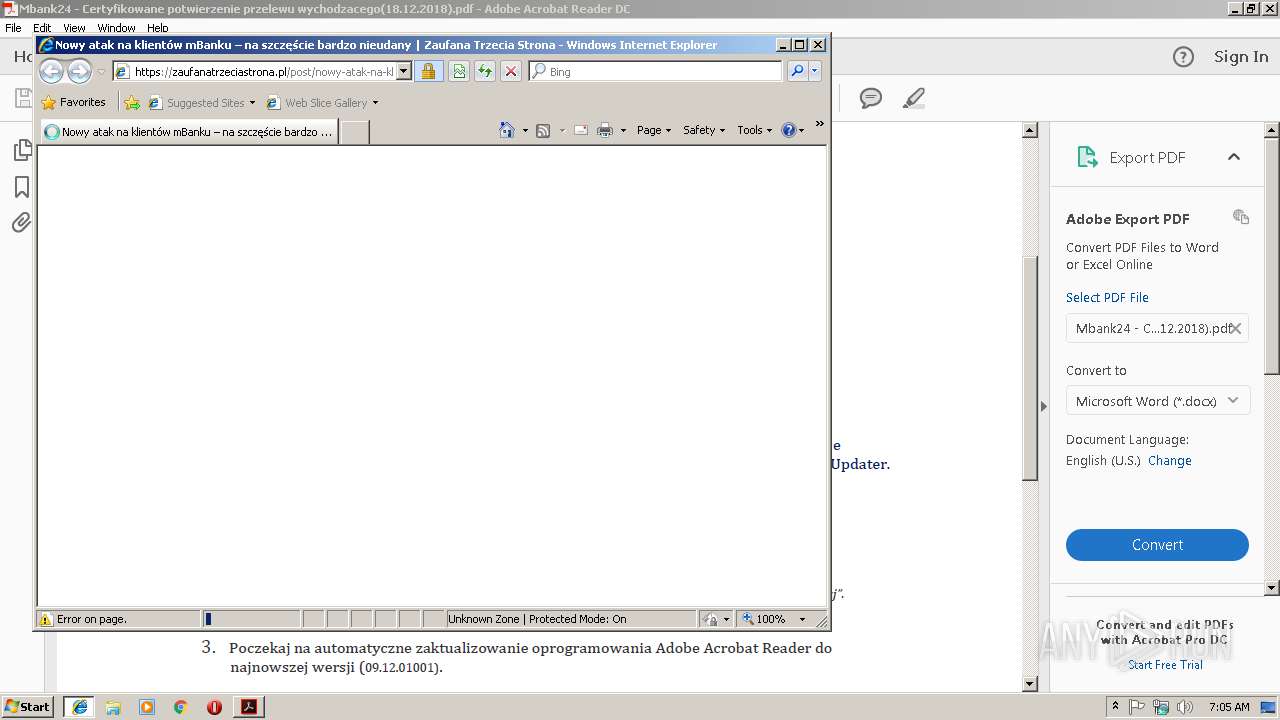This screenshot has height=720, width=1280.
Task: Open Windows Explorer from the taskbar
Action: tap(113, 707)
